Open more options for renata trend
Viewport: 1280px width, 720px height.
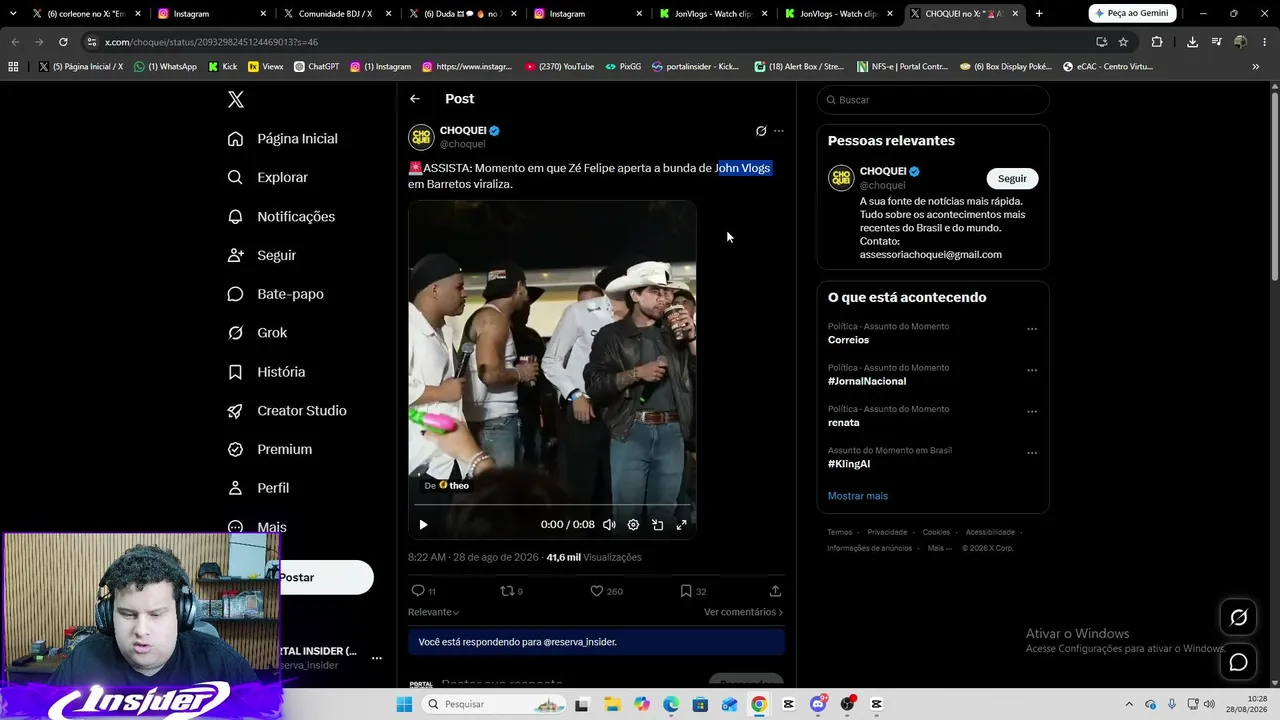tap(1032, 411)
